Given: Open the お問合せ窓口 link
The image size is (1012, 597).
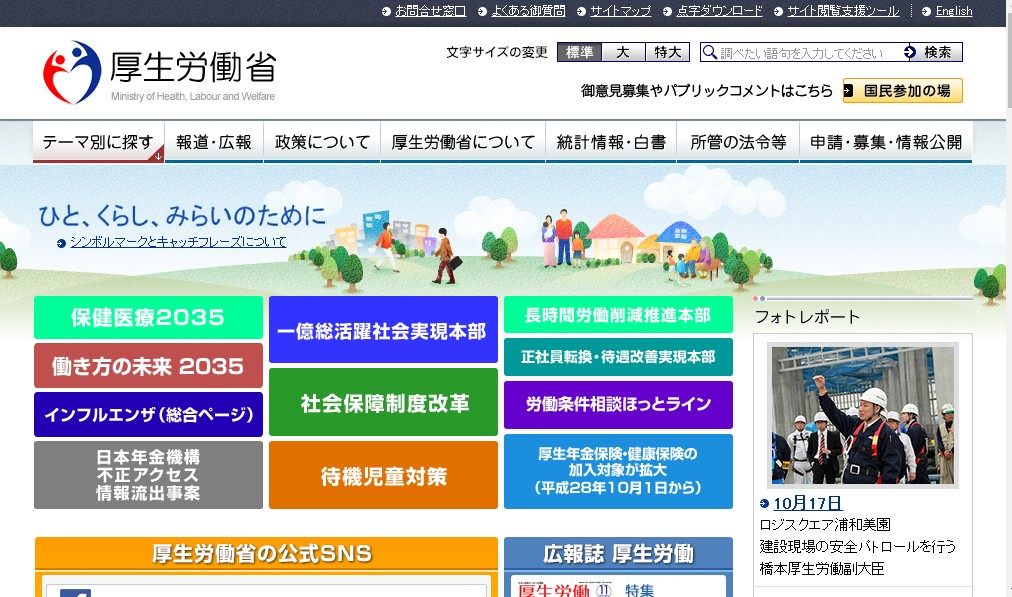Looking at the screenshot, I should pyautogui.click(x=430, y=11).
